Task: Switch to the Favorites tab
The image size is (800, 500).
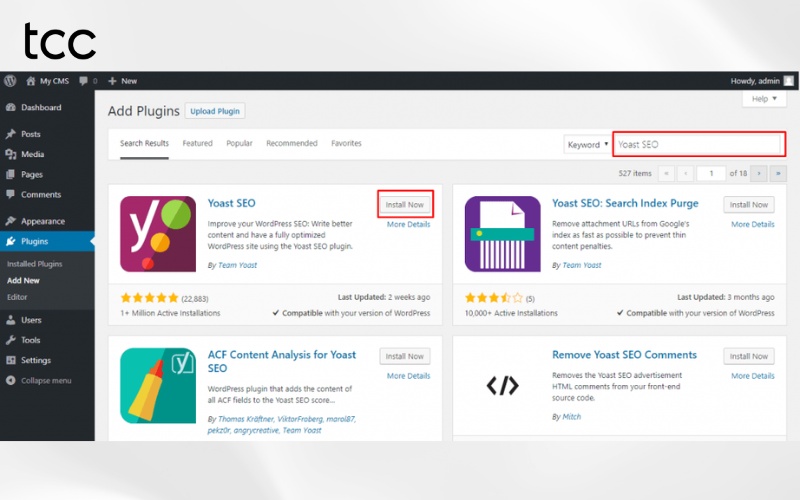Action: pyautogui.click(x=346, y=143)
